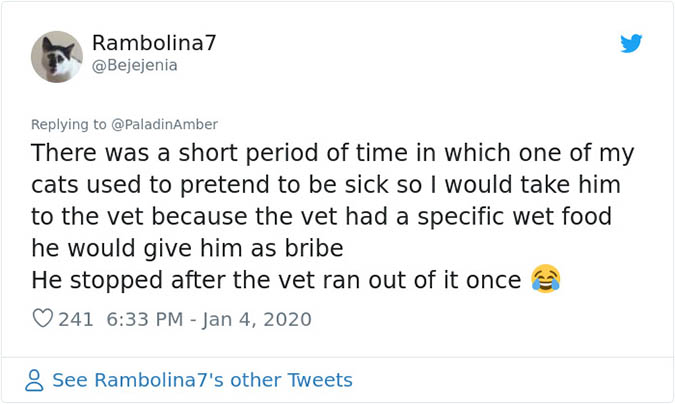This screenshot has width=675, height=404.
Task: Click the laughing-crying emoji in the tweet
Action: [545, 279]
